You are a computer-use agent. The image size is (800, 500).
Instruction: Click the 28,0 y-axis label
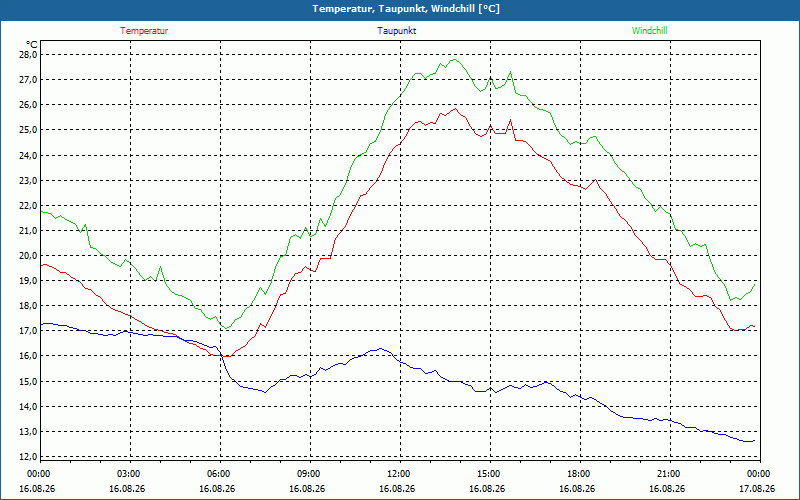pos(28,55)
